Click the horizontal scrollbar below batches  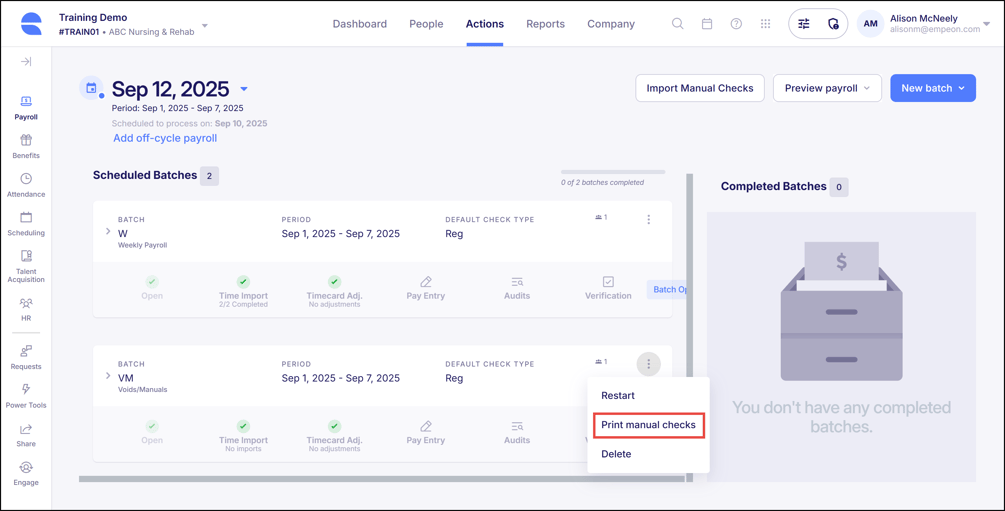coord(380,479)
